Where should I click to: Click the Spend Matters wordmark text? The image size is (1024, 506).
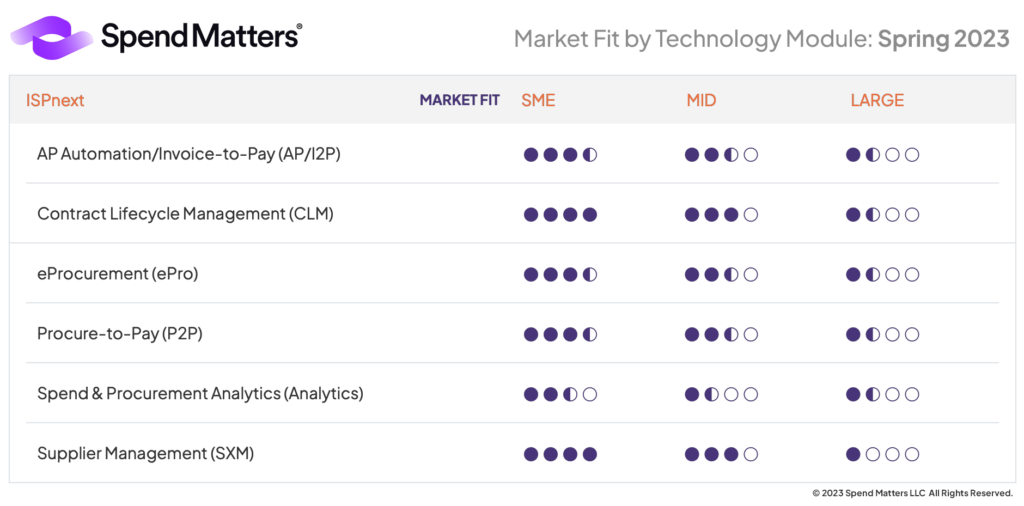pyautogui.click(x=201, y=37)
